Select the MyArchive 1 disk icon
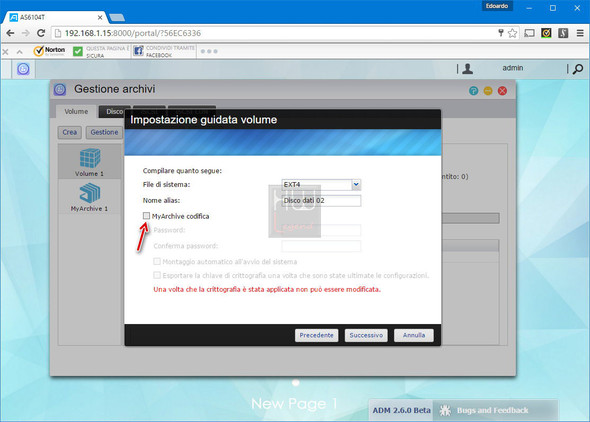 [x=90, y=193]
